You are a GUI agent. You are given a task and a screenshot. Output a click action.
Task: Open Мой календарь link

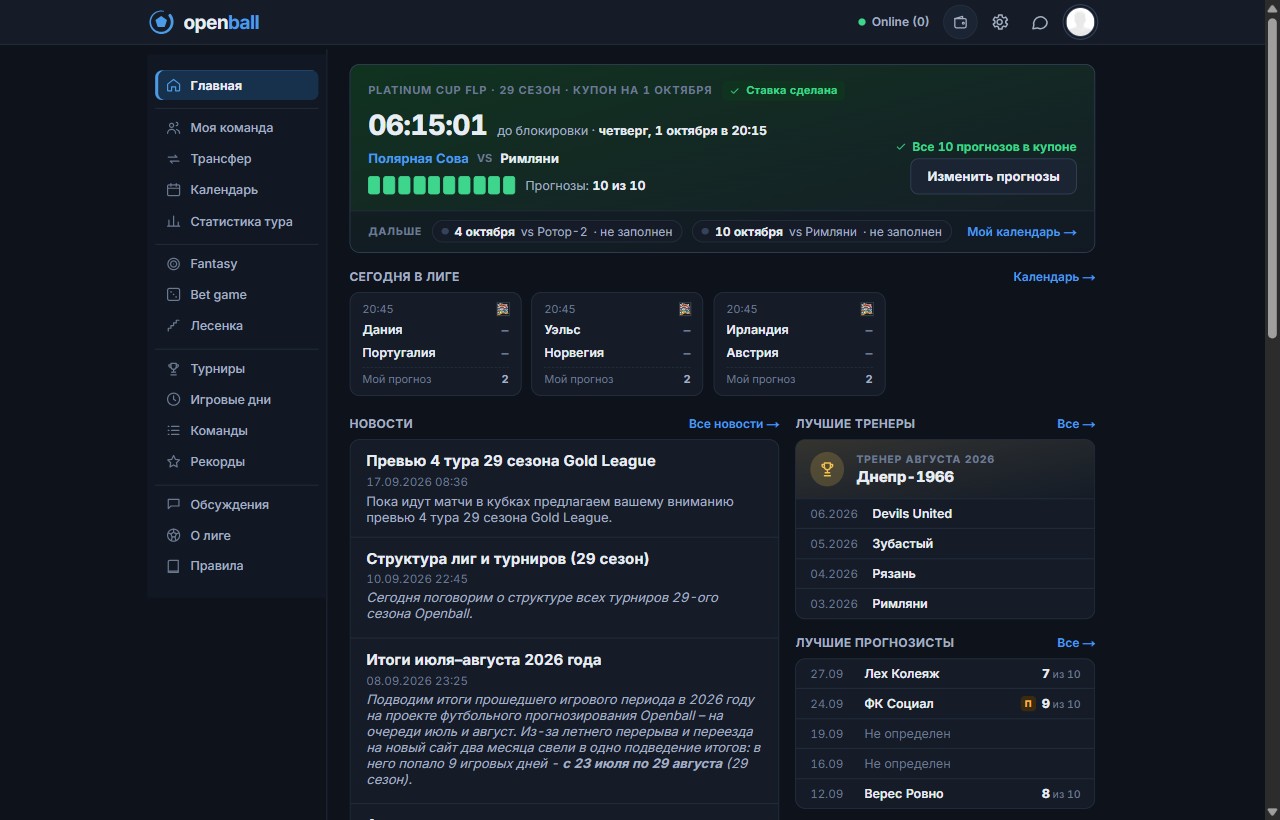coord(1021,232)
